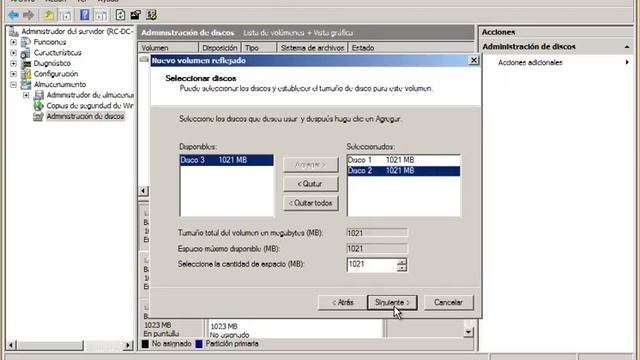The height and width of the screenshot is (360, 640).
Task: Expand the Funciones tree node
Action: 13,42
